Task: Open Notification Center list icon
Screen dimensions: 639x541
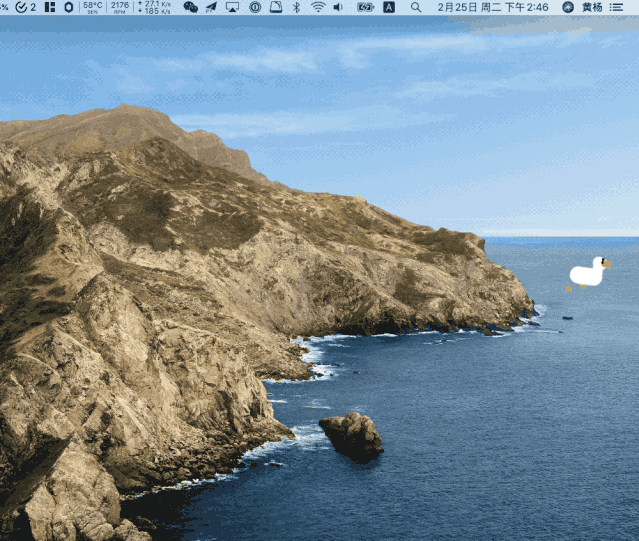Action: point(616,7)
